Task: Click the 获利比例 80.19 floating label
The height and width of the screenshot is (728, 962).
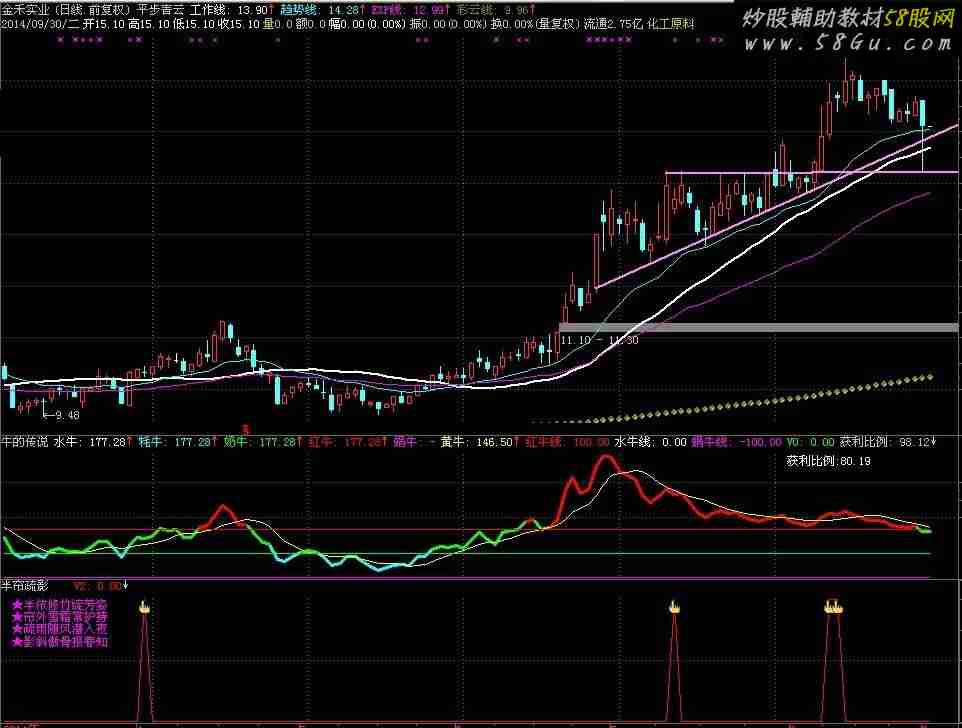Action: tap(827, 461)
